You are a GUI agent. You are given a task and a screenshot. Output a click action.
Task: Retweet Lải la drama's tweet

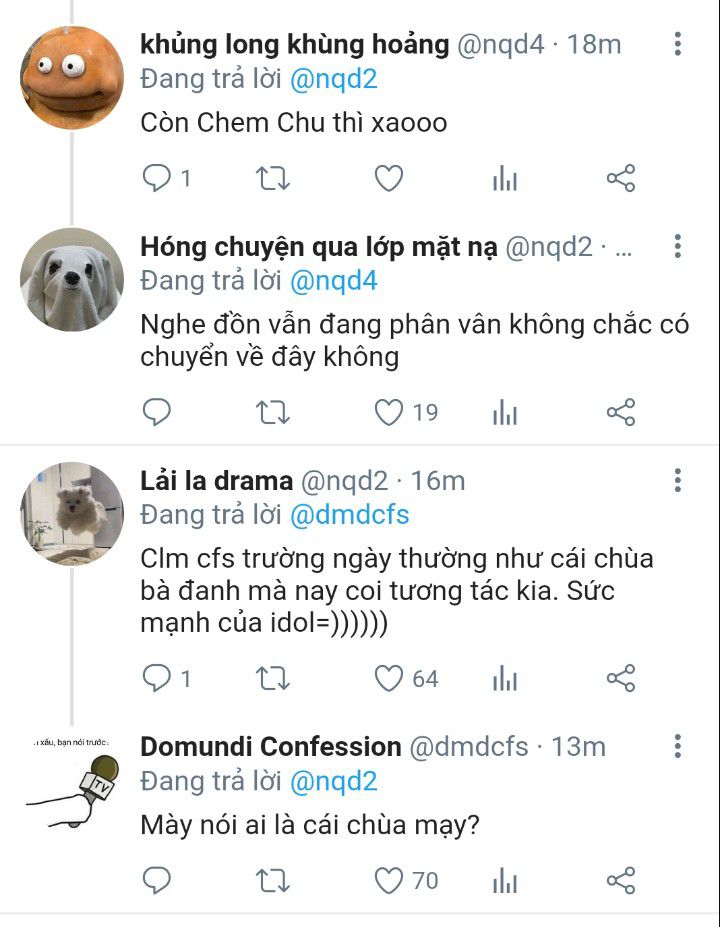click(x=272, y=679)
